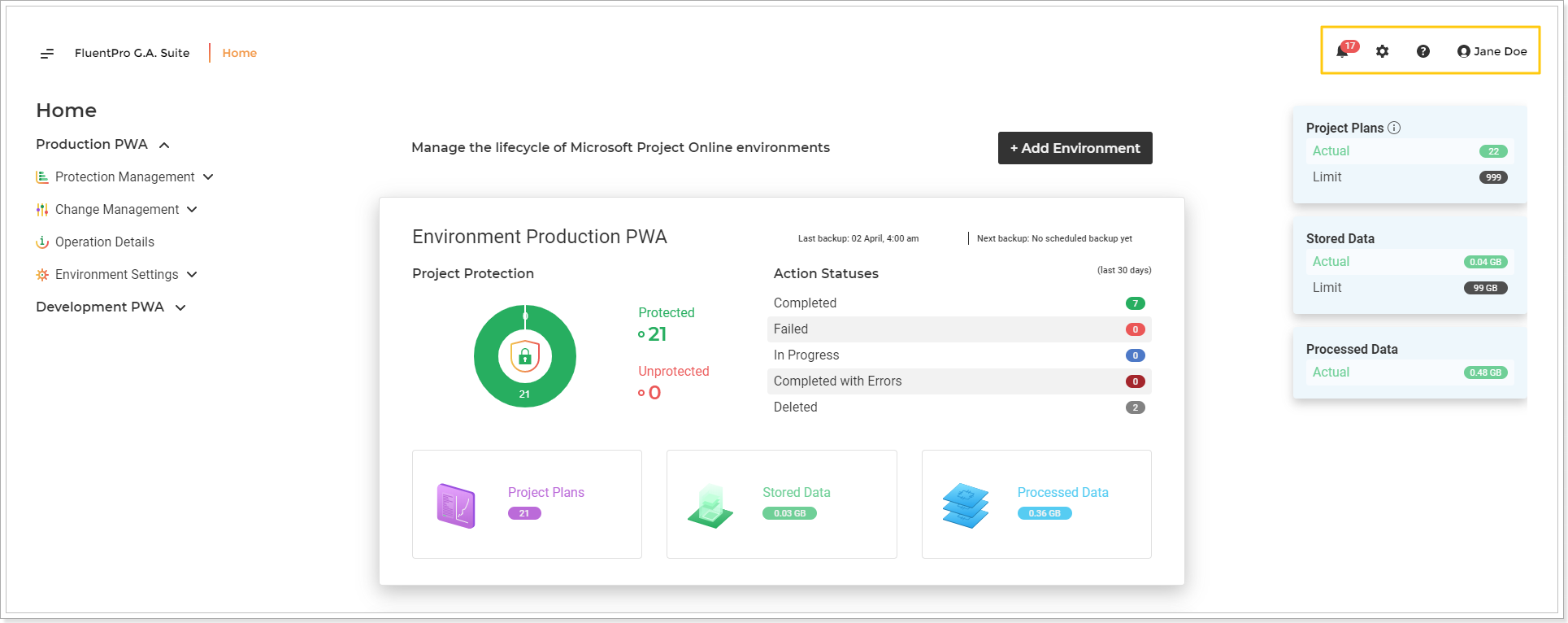Open Environment Settings menu item
The image size is (1568, 623).
click(x=116, y=274)
